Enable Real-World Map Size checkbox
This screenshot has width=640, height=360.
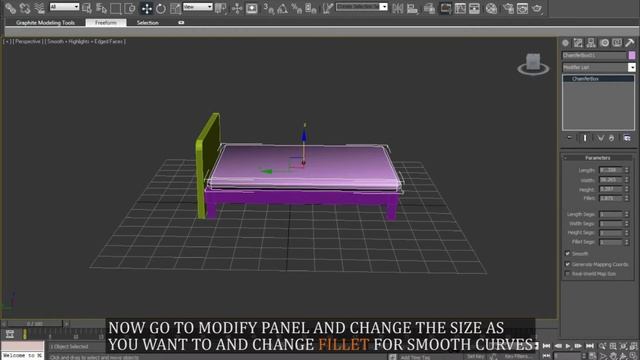tap(567, 274)
